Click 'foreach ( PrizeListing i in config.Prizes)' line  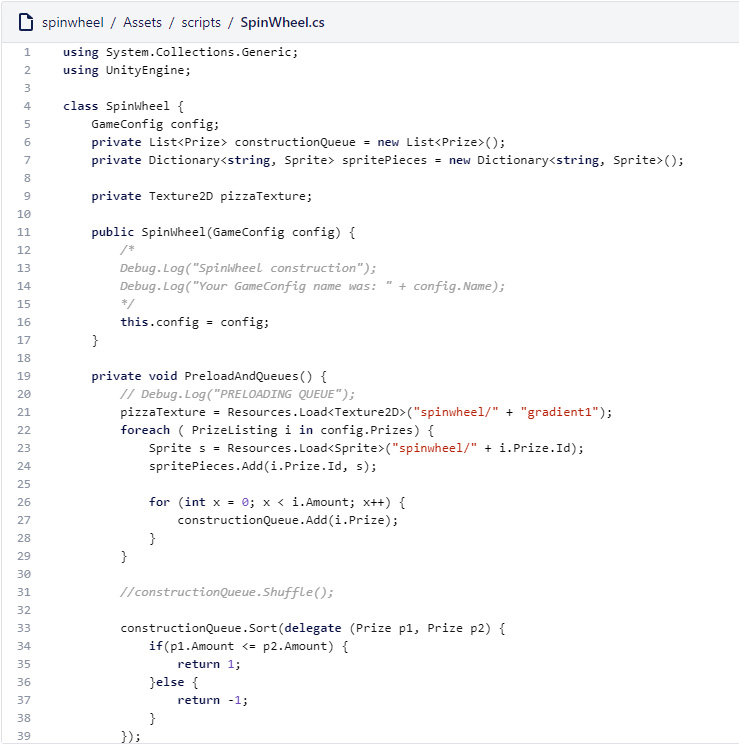[x=277, y=430]
